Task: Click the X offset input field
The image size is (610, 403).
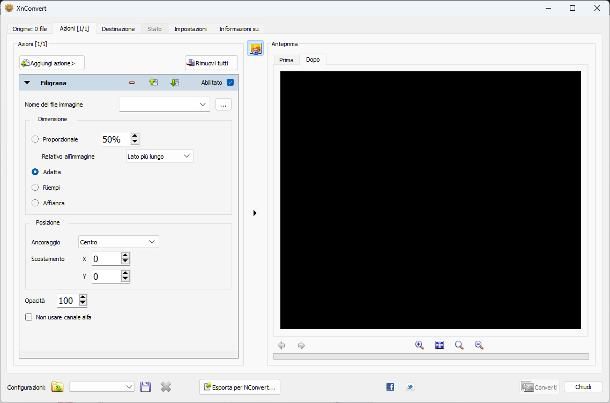Action: pos(106,259)
